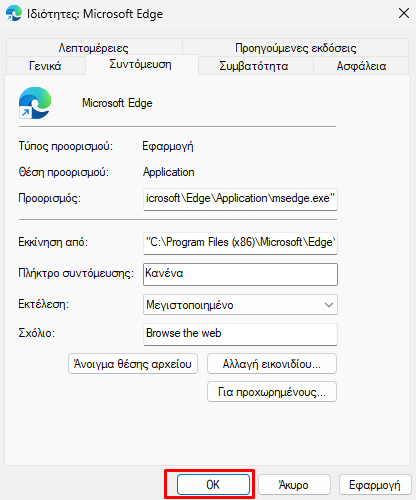Apply settings with the Εφαρμογή button

pyautogui.click(x=375, y=484)
